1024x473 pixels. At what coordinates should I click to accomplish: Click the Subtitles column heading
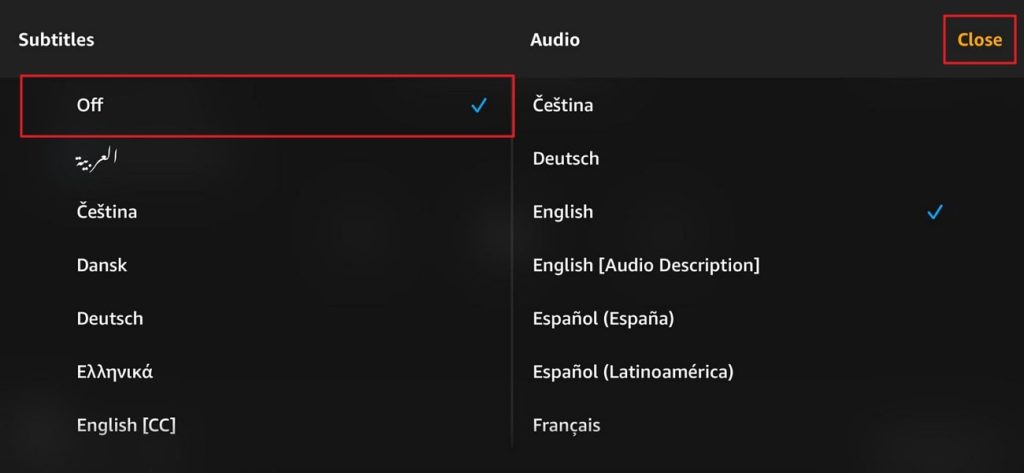pyautogui.click(x=56, y=40)
